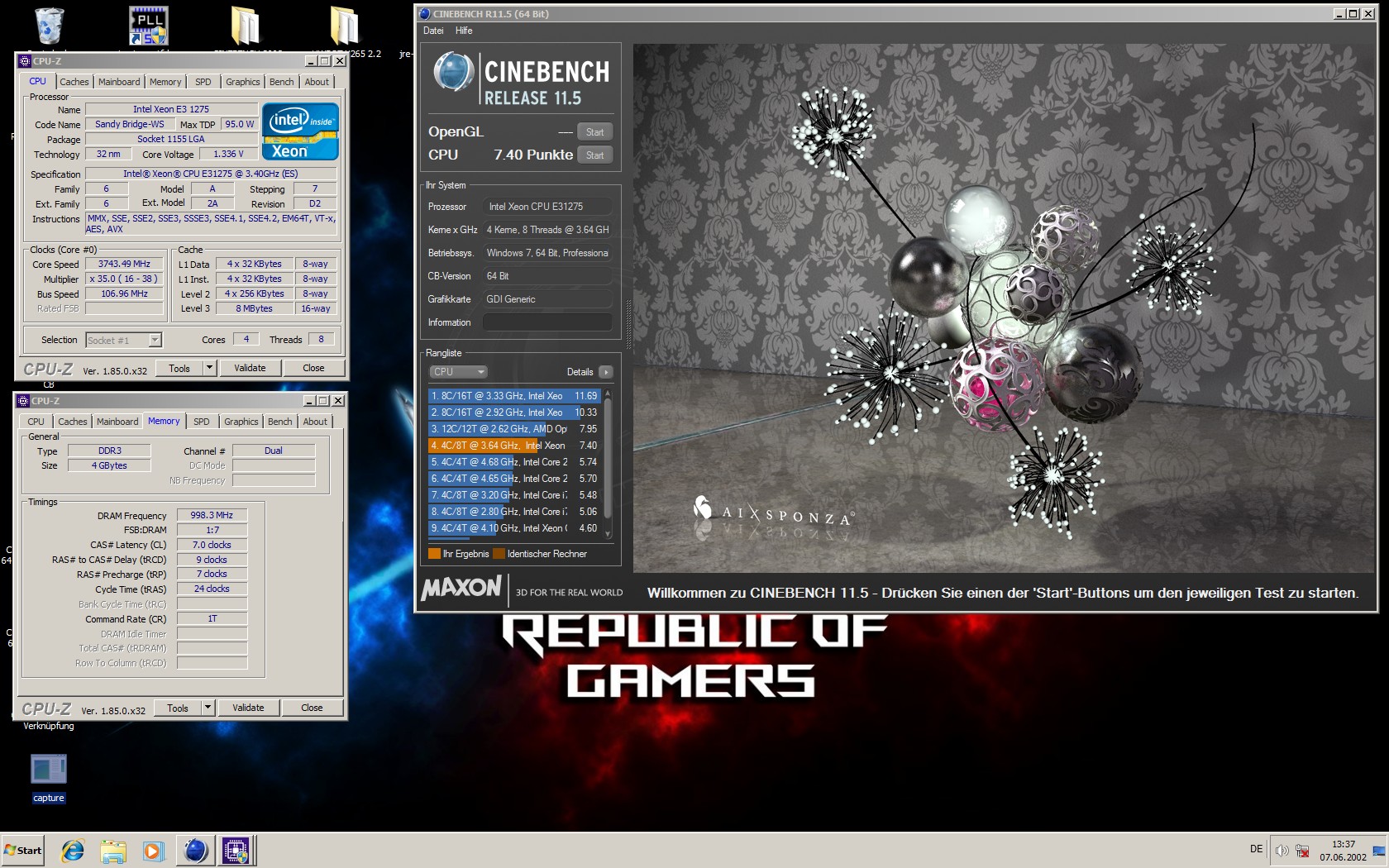Open the Hilfe menu in Cinebench
The image size is (1389, 868).
coord(464,31)
